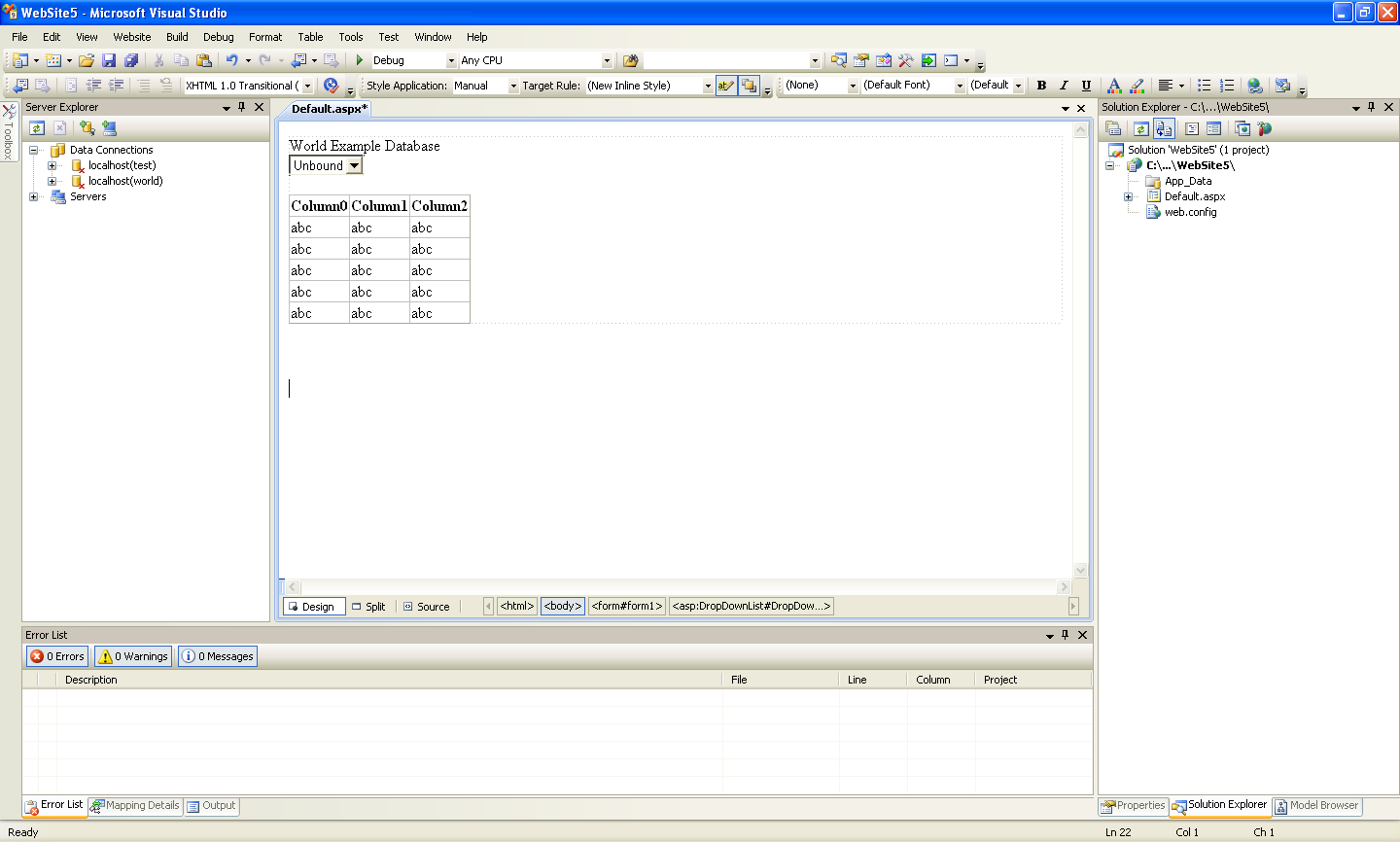Expand the localhost(world) data connection

53,182
